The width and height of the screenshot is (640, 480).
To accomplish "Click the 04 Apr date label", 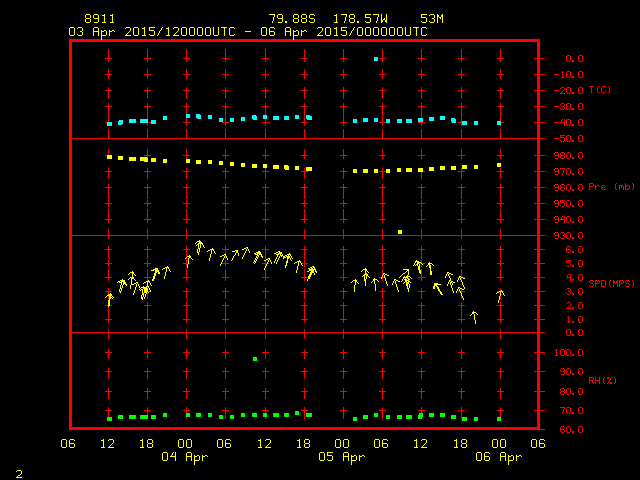I will click(185, 456).
